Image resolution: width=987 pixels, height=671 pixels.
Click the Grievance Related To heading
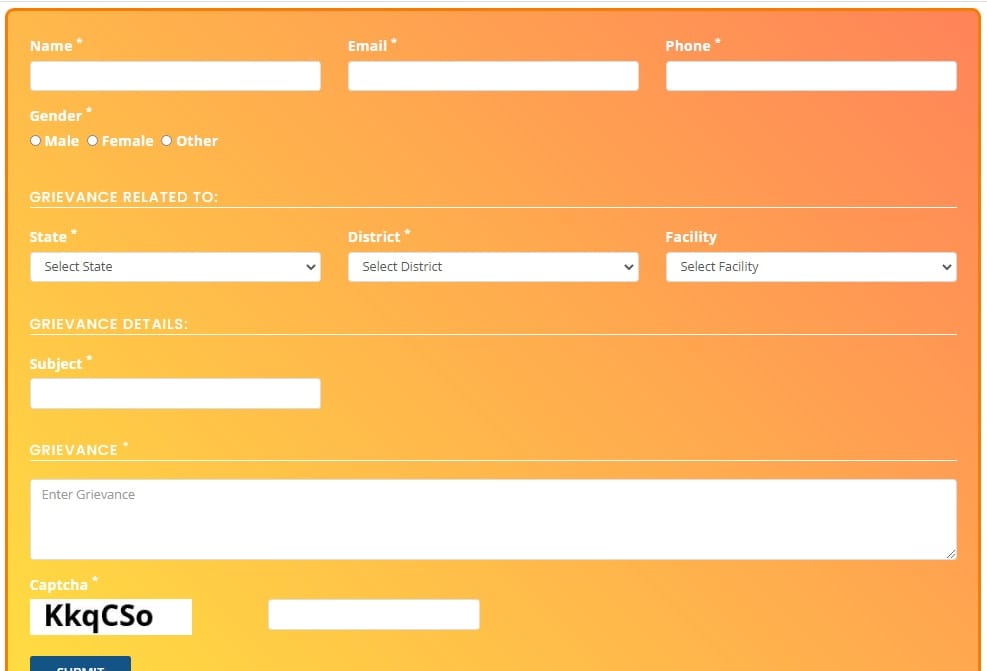tap(124, 197)
